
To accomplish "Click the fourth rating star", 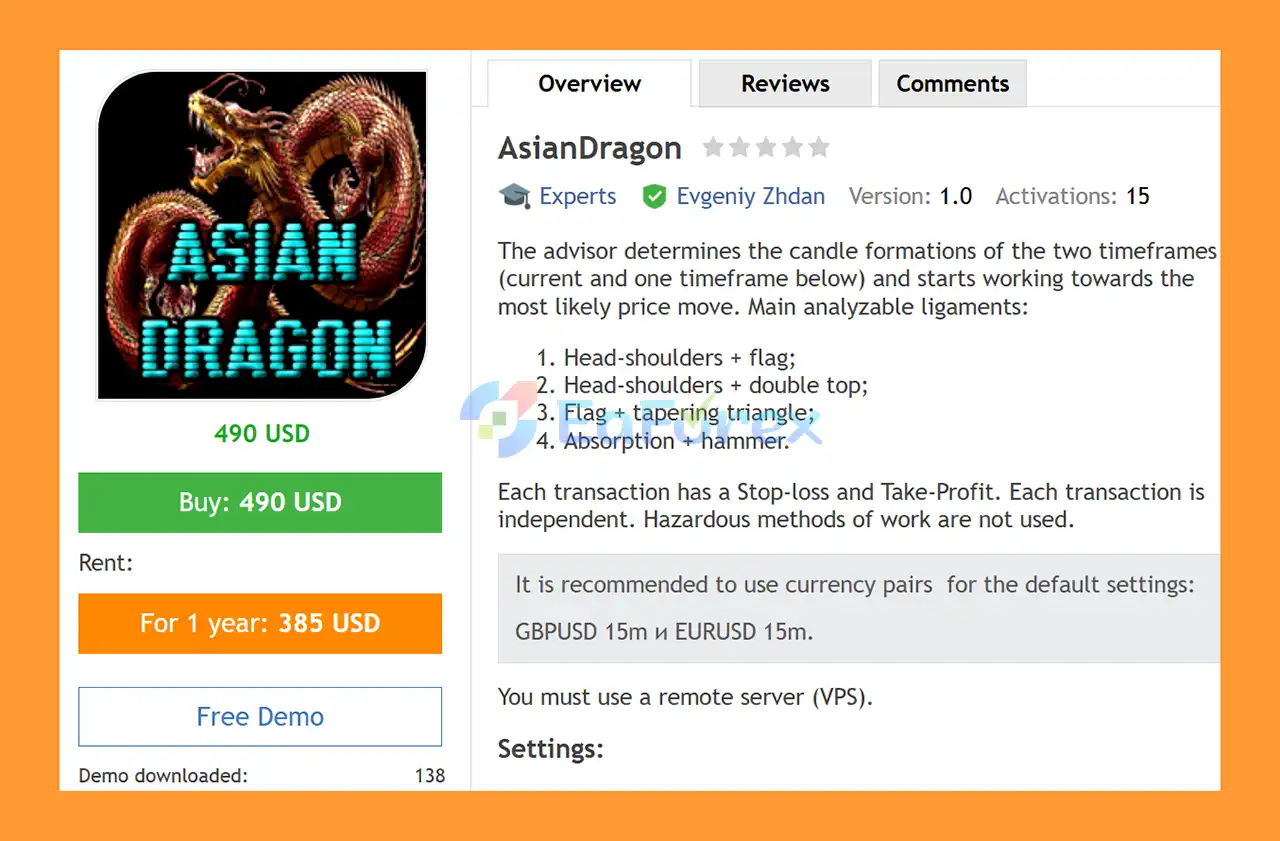I will (x=792, y=148).
